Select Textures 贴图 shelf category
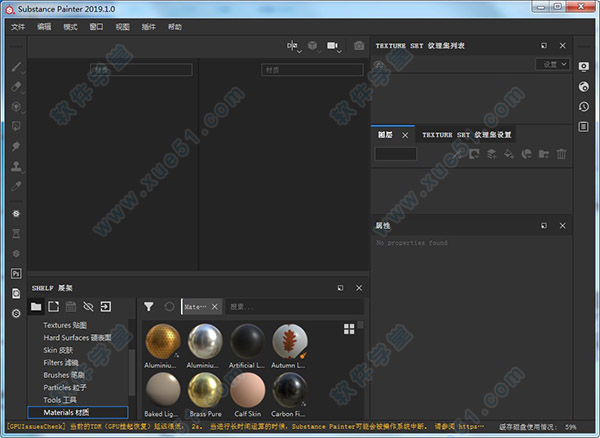This screenshot has width=600, height=438. [65, 325]
